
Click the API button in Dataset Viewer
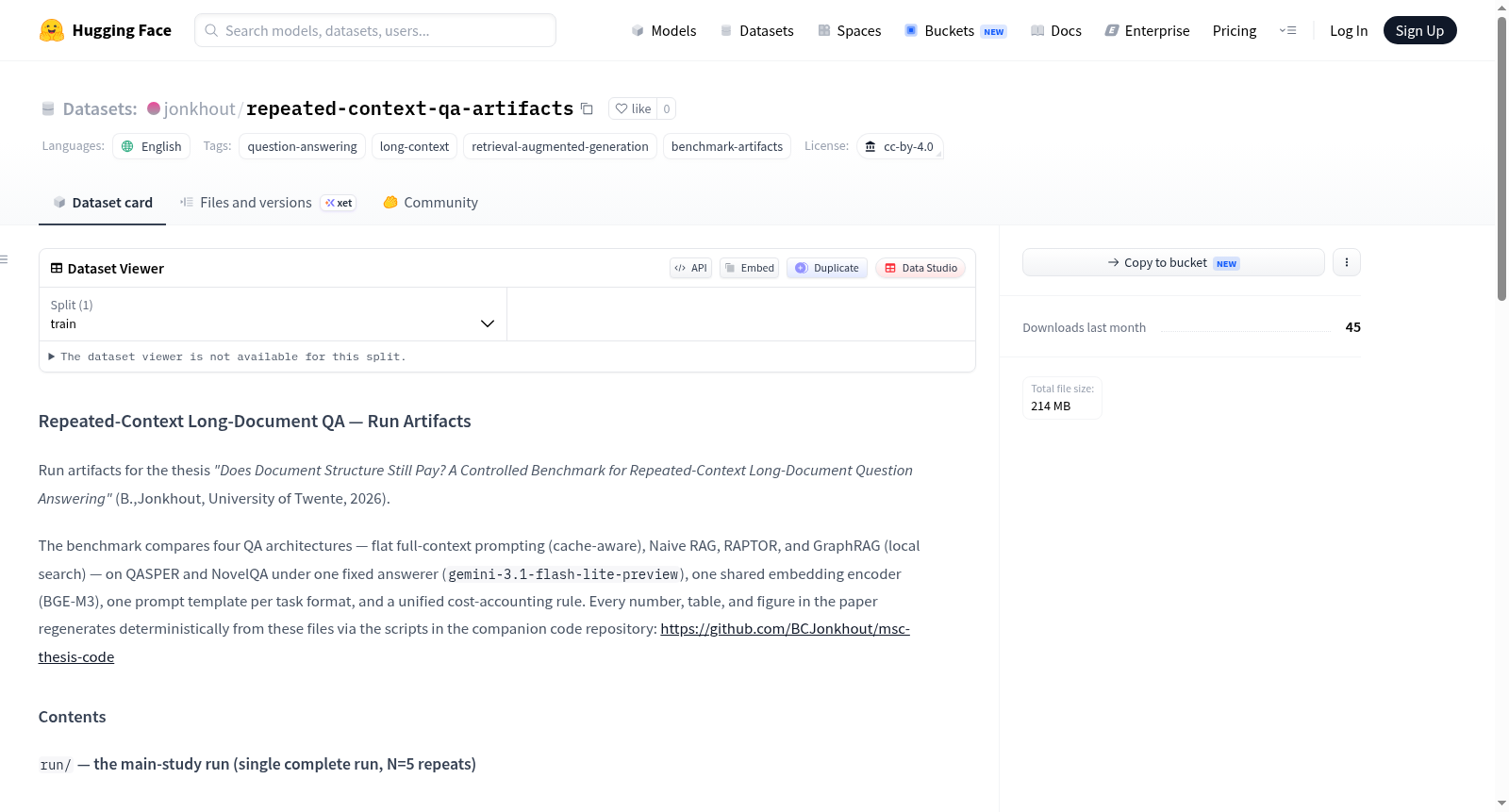click(x=690, y=268)
